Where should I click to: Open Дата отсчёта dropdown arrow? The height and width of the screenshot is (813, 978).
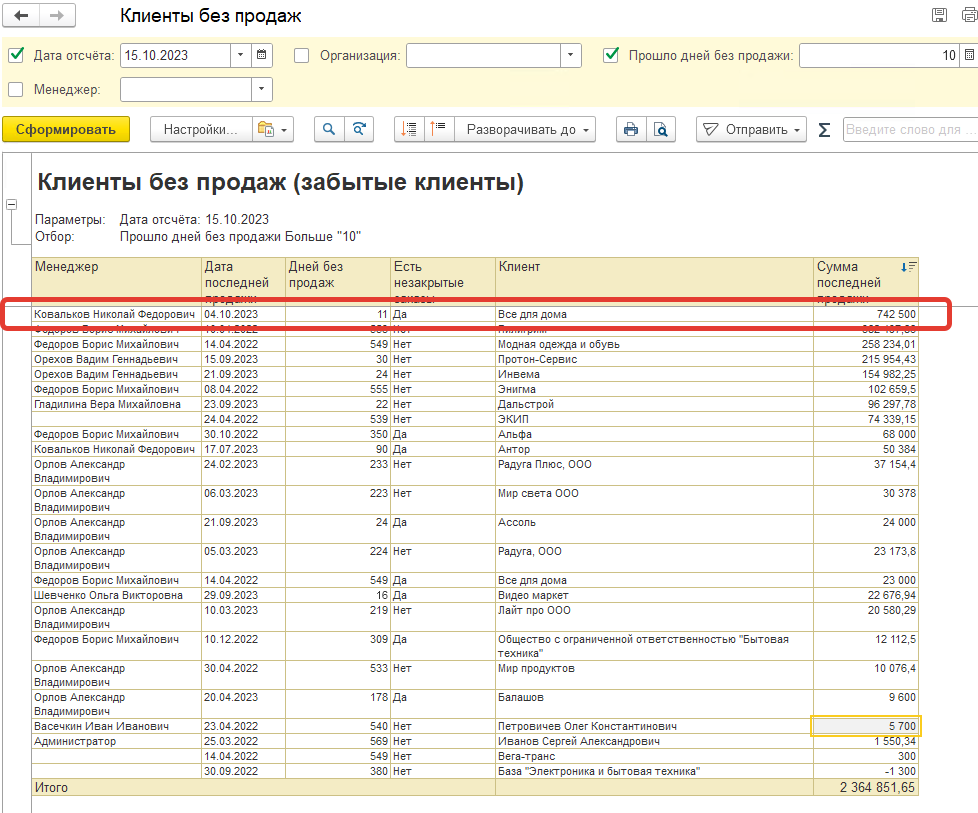pos(241,55)
